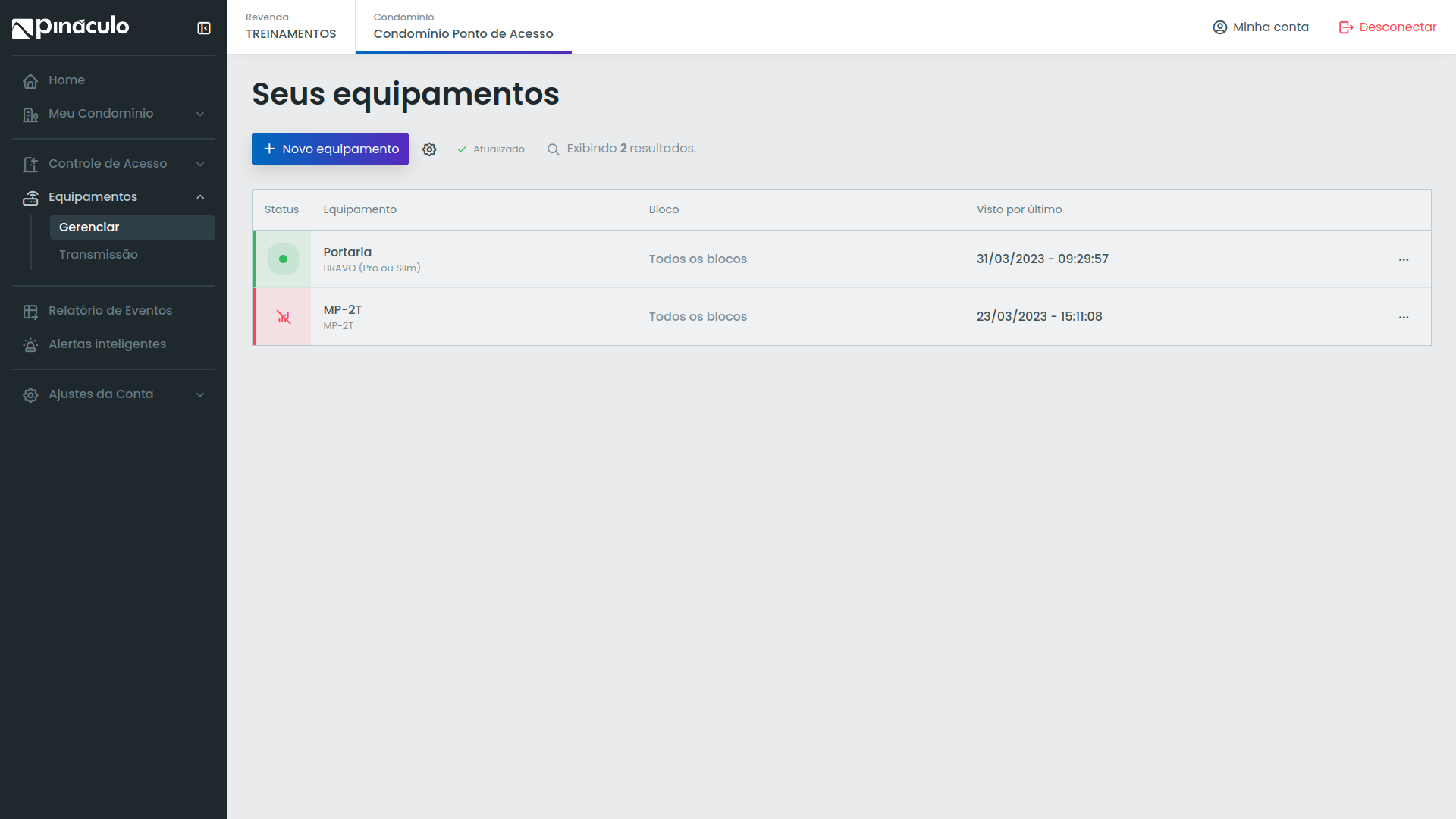
Task: Select the Home icon in sidebar
Action: coord(30,80)
